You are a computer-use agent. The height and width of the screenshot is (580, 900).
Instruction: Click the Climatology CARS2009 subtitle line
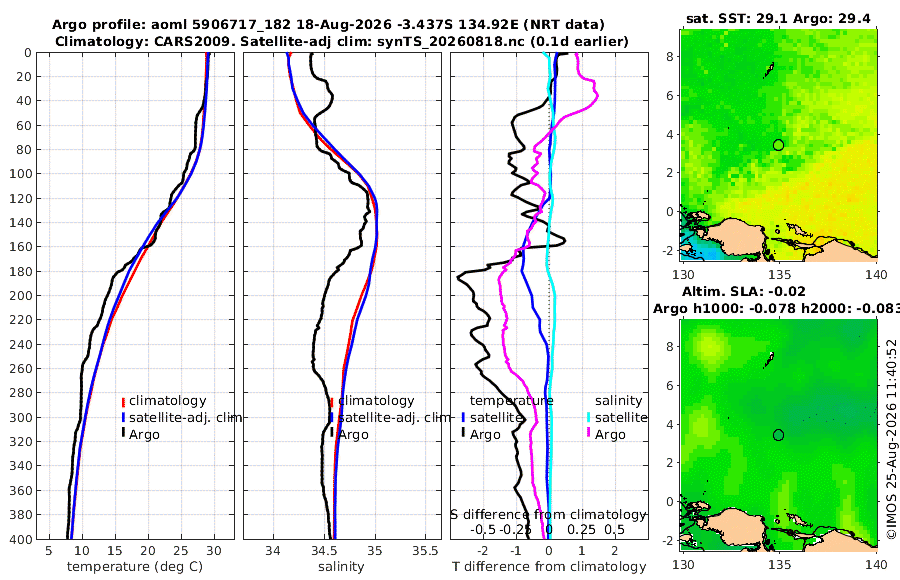(342, 41)
